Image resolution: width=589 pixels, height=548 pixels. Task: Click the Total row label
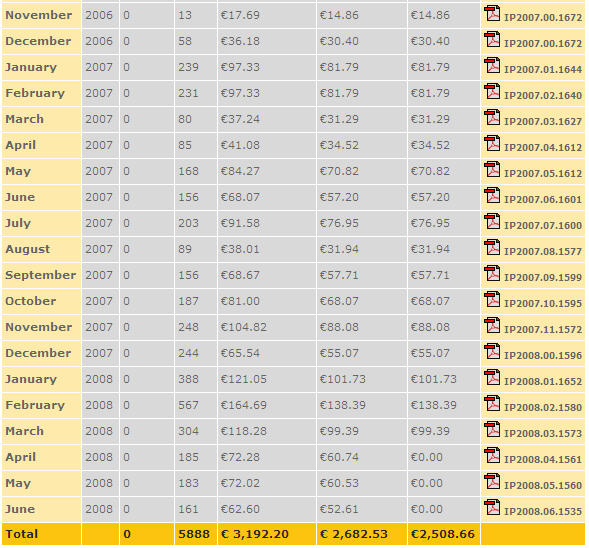(22, 534)
